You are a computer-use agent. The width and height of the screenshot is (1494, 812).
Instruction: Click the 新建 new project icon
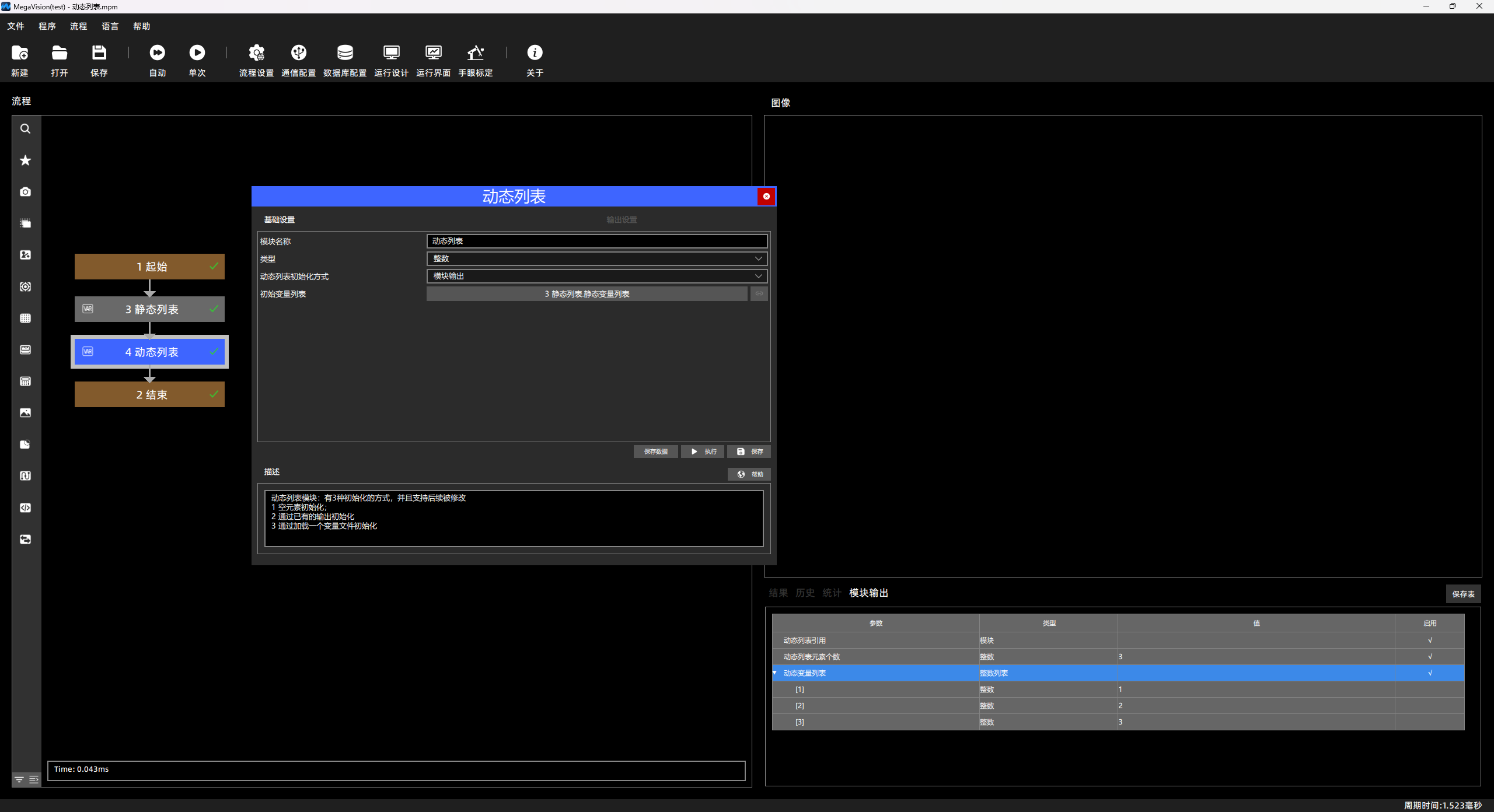pos(20,53)
